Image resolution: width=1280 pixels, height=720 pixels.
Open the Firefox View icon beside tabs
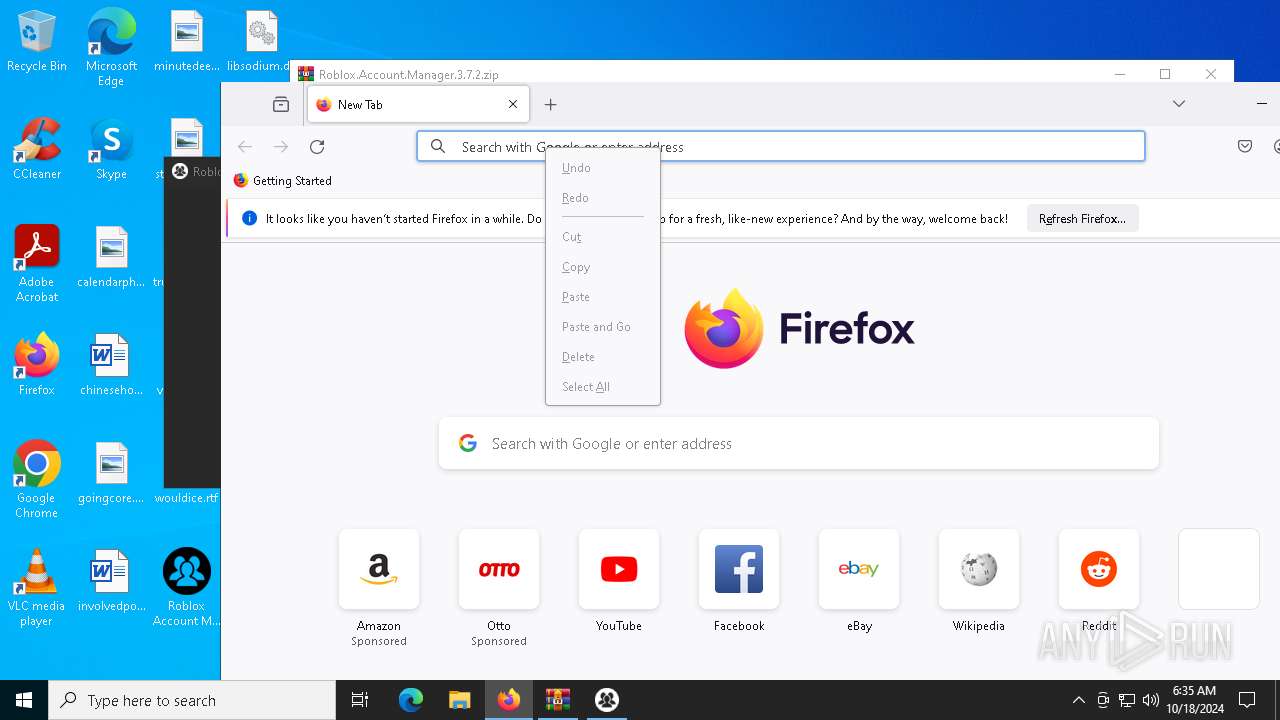281,104
